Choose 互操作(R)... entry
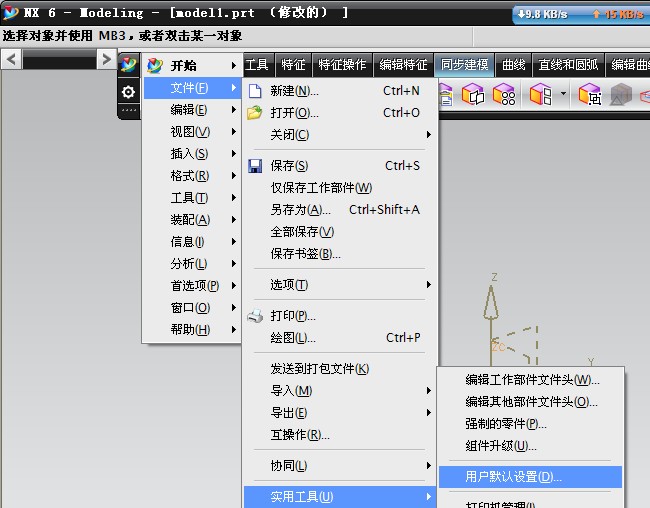The image size is (650, 508). pyautogui.click(x=340, y=435)
